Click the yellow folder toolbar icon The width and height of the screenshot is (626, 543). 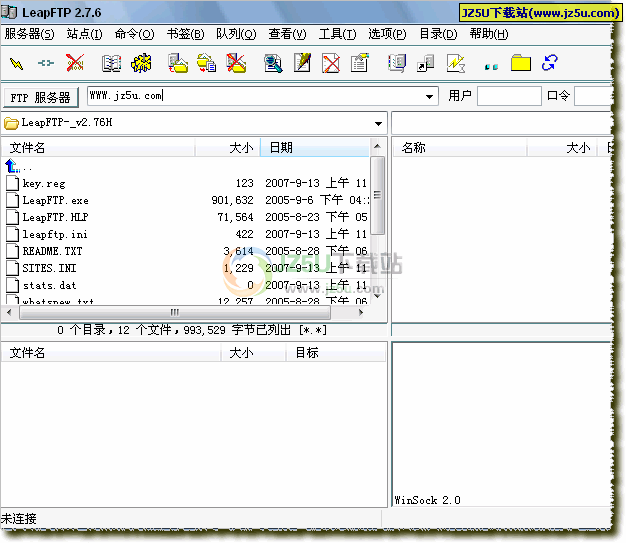521,63
